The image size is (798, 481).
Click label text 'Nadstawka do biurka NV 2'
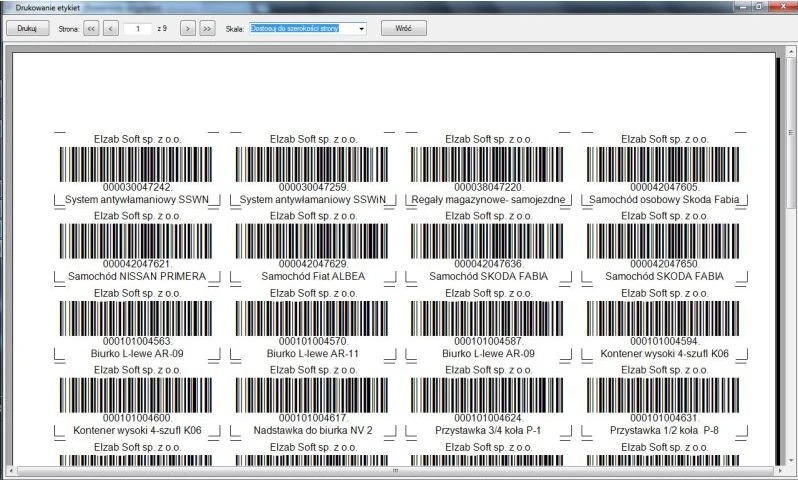pos(313,430)
